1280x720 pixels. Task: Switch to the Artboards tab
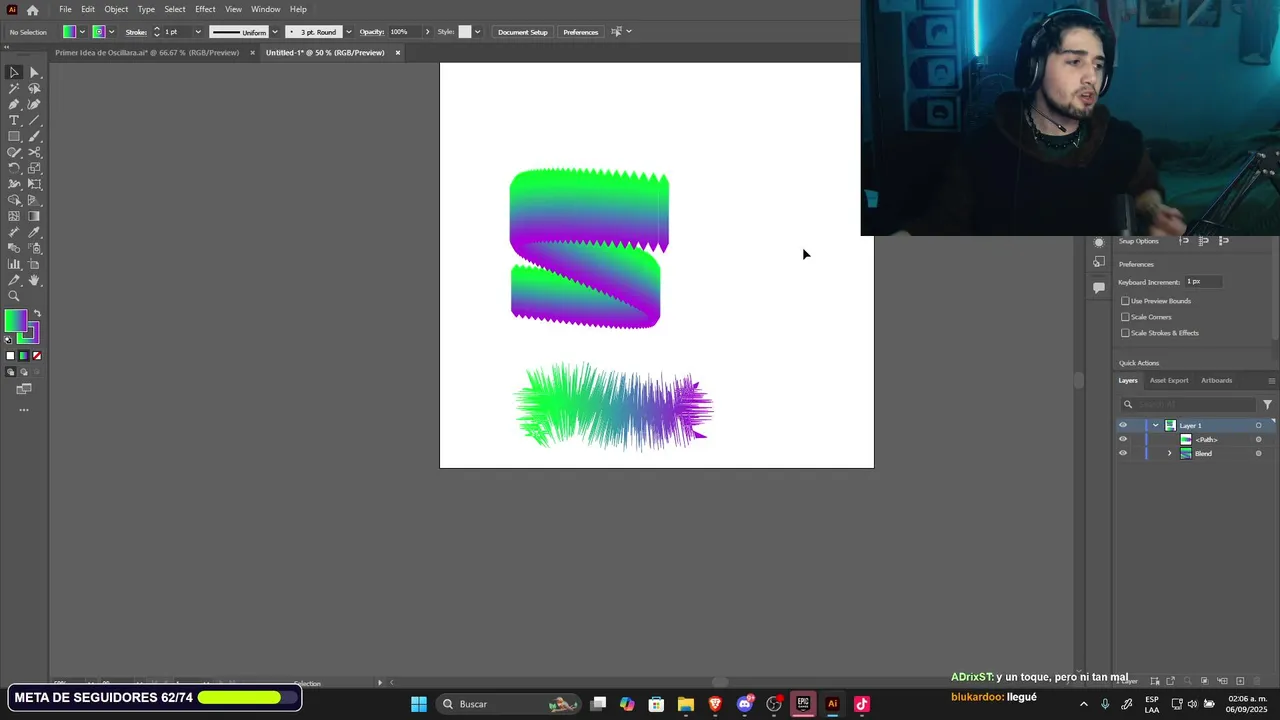point(1216,380)
